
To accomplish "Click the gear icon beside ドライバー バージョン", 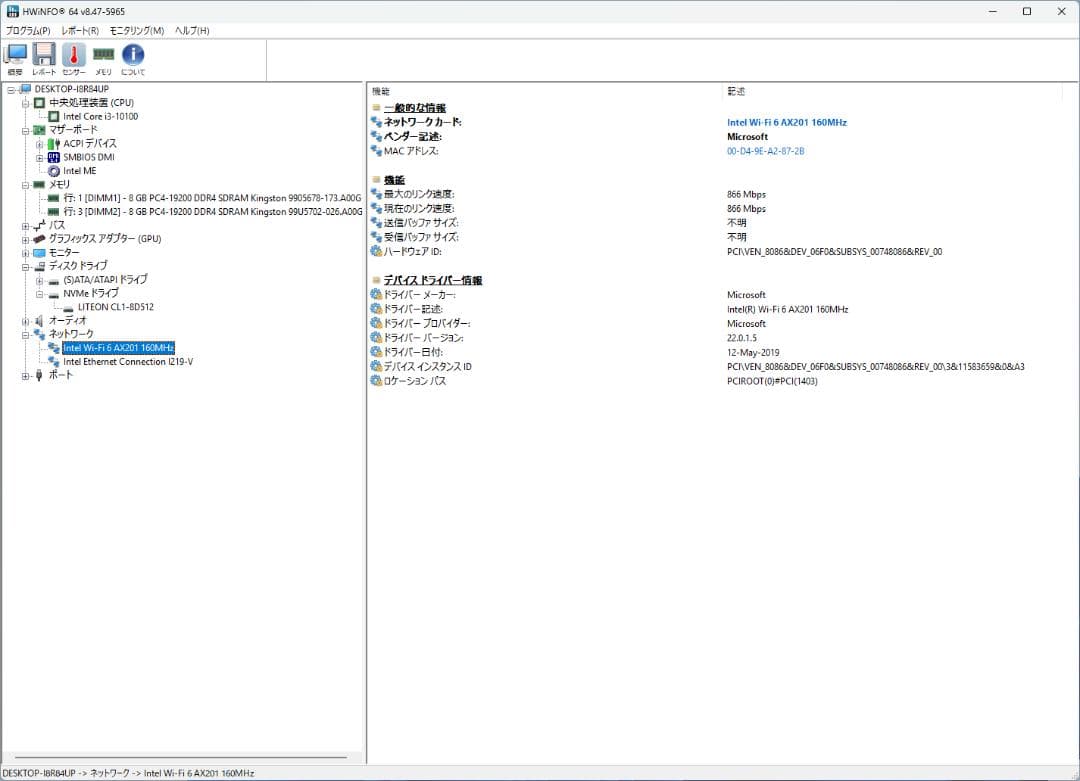I will pyautogui.click(x=376, y=337).
